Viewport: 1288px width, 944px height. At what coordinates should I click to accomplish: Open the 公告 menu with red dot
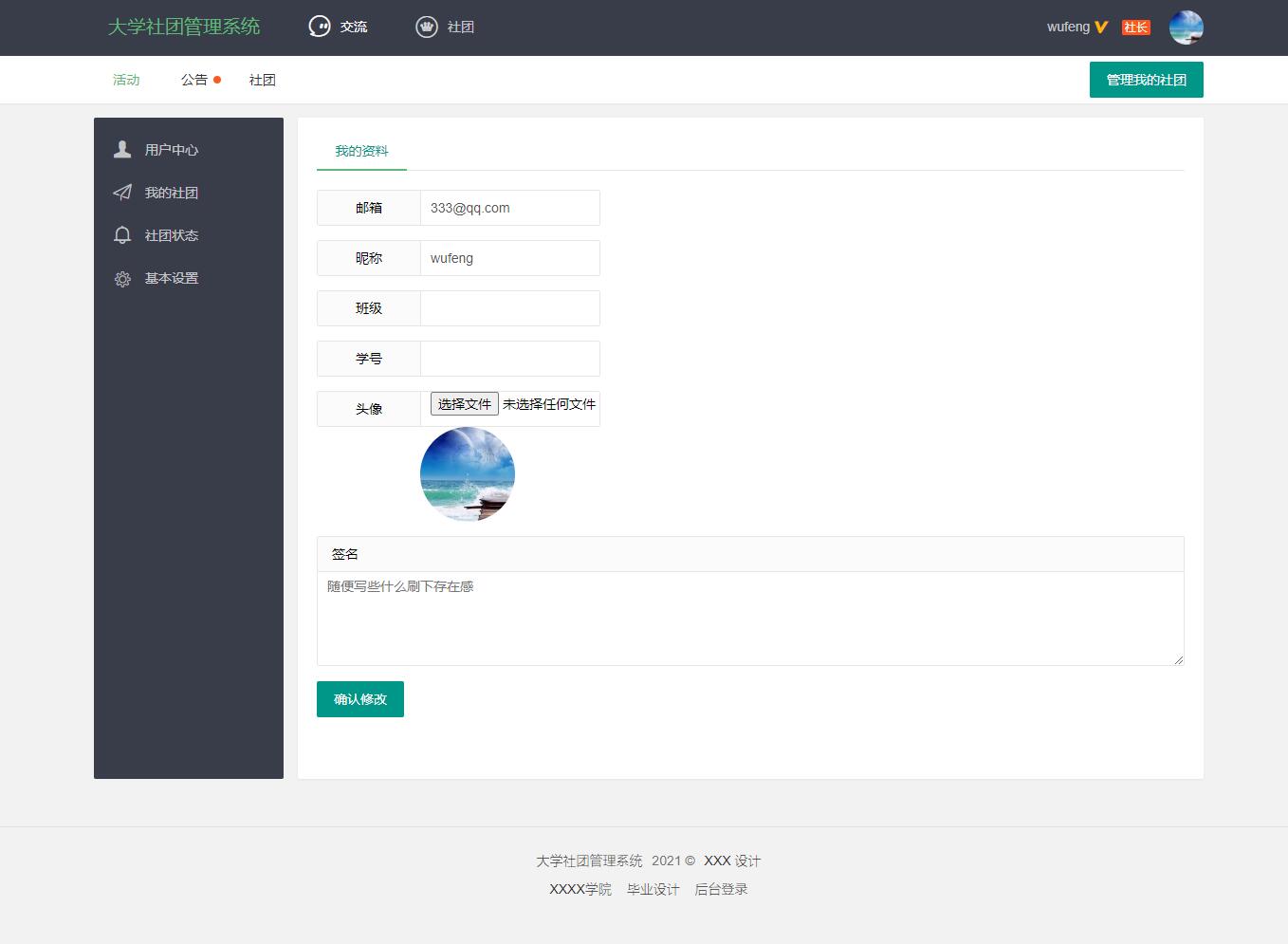(193, 80)
